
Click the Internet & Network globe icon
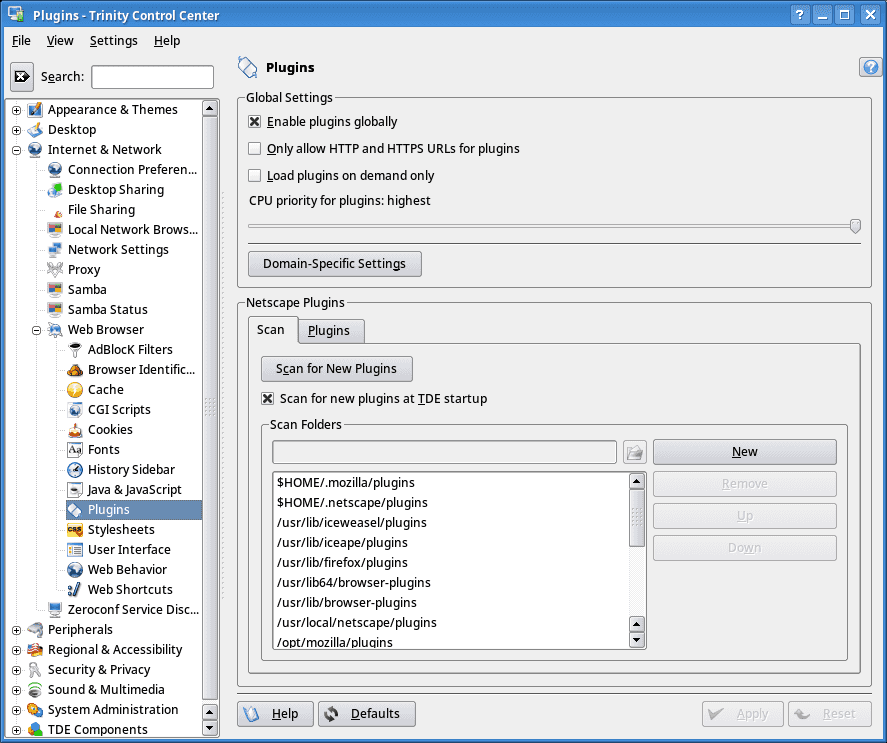tap(35, 149)
